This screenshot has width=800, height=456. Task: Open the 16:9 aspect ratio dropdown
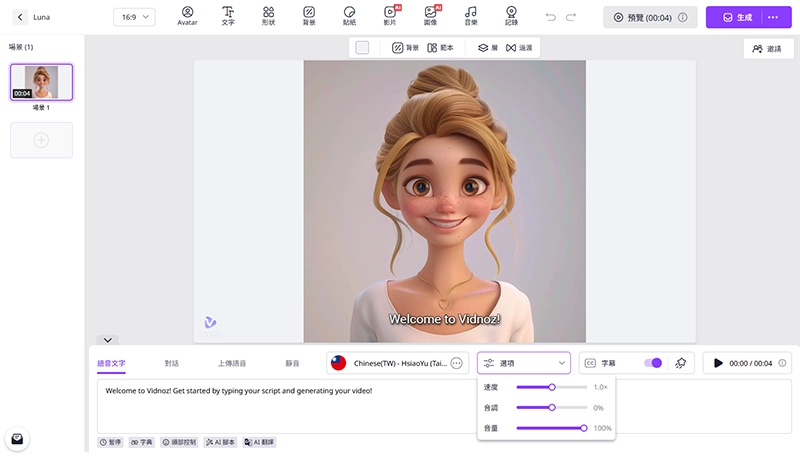click(134, 17)
